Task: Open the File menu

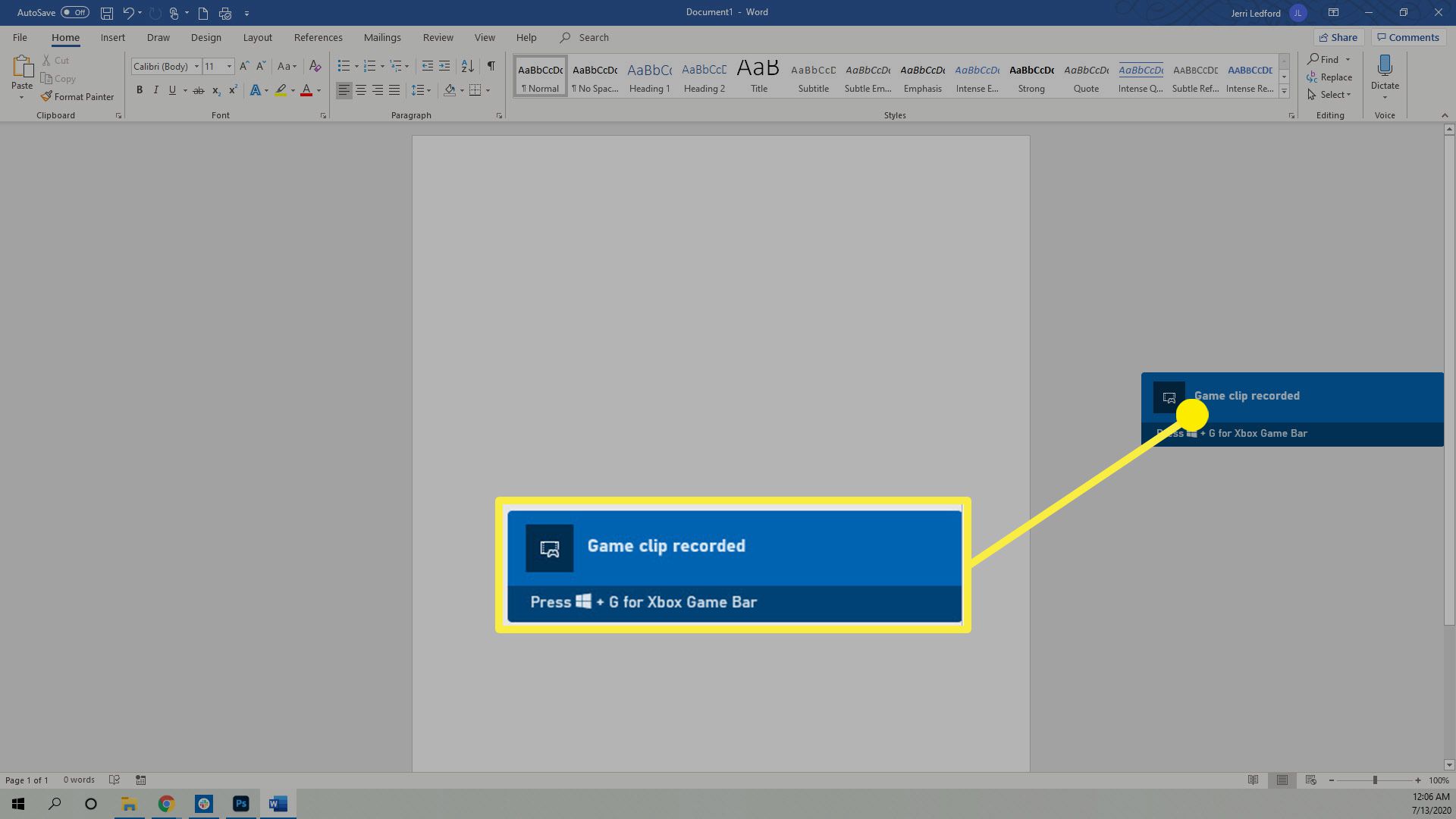Action: pos(20,37)
